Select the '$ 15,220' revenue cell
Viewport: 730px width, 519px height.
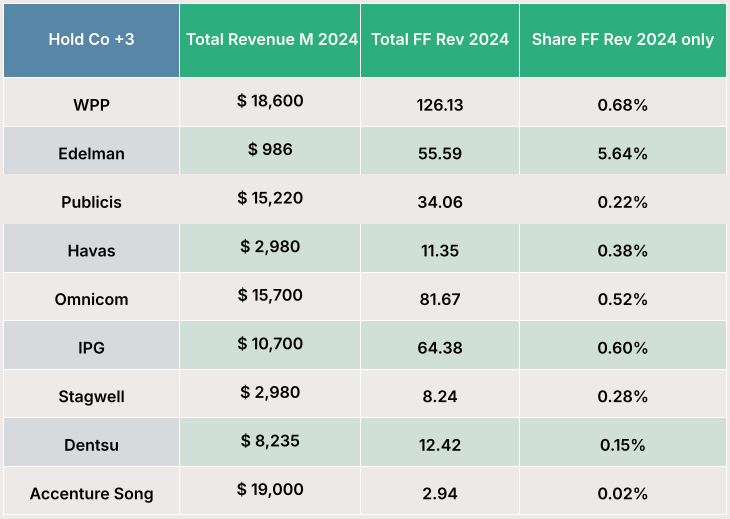pos(270,200)
